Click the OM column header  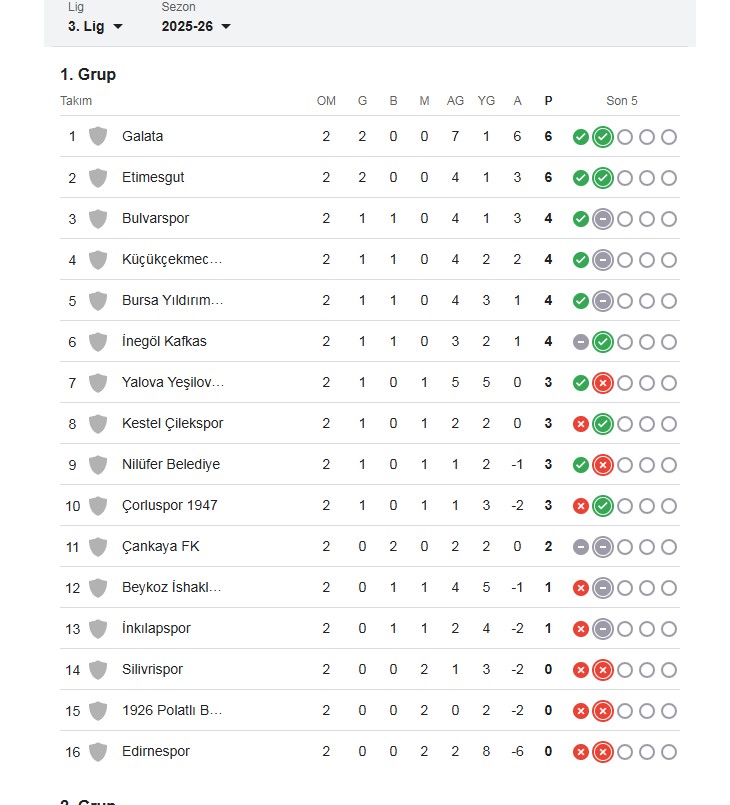(326, 101)
